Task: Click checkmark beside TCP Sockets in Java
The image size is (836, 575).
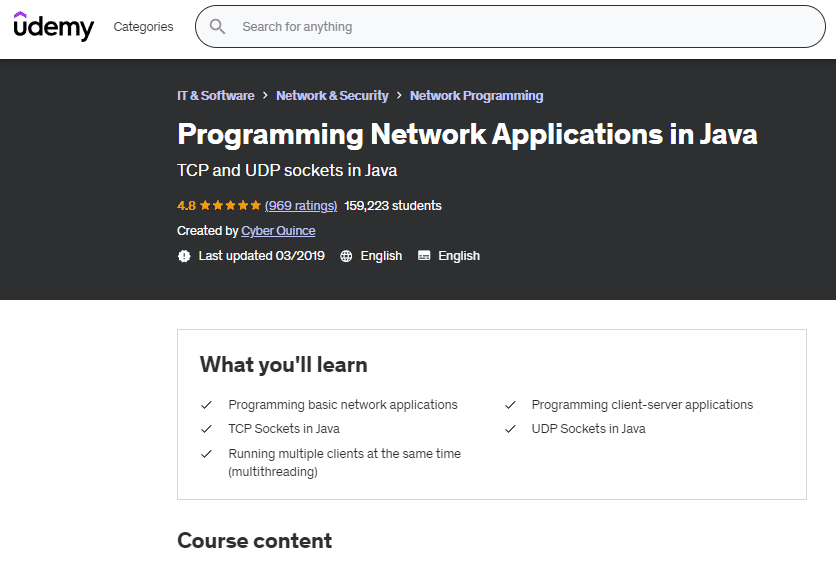Action: [x=206, y=429]
